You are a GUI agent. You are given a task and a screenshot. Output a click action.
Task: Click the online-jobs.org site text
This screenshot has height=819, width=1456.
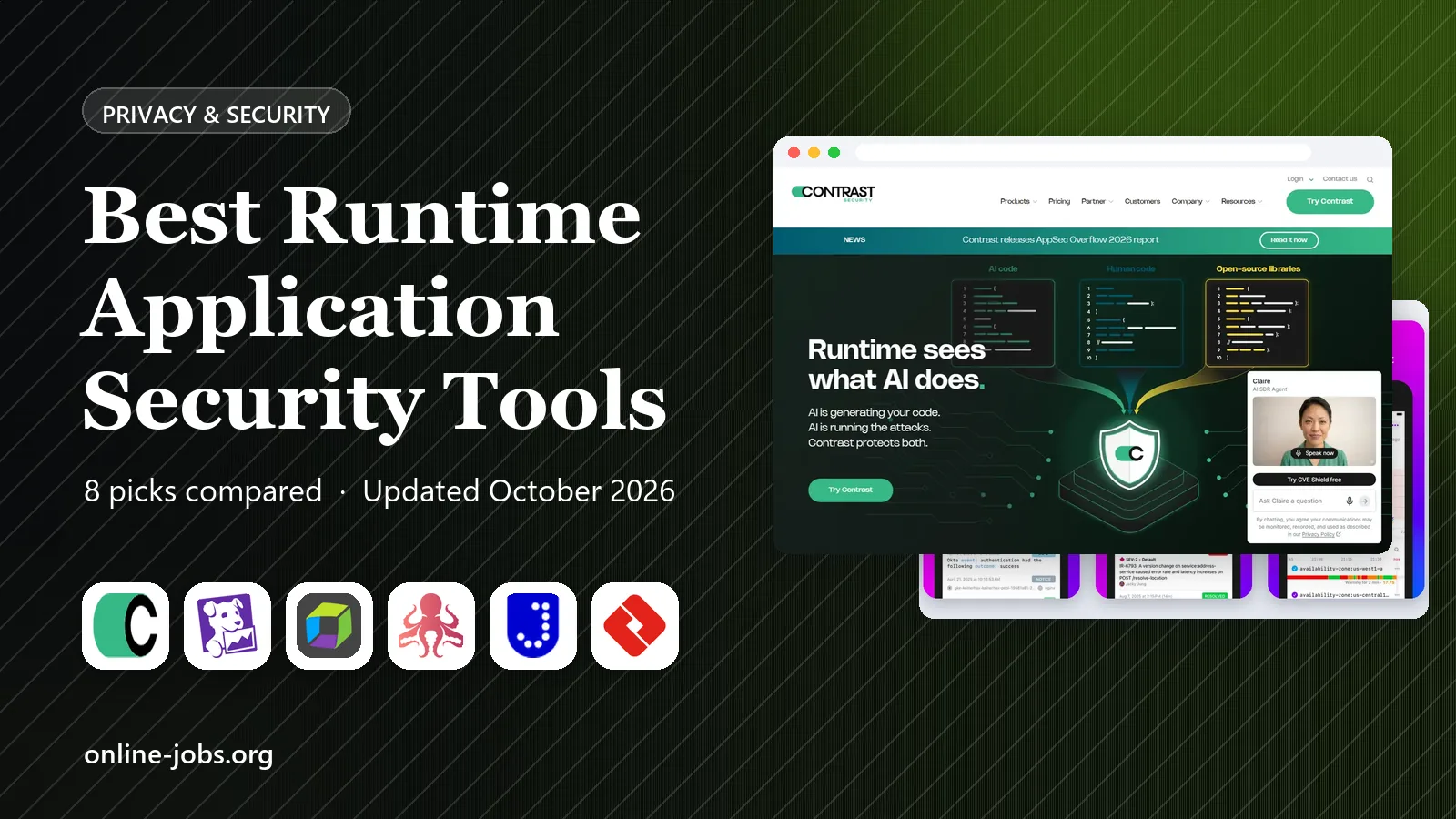[x=178, y=754]
